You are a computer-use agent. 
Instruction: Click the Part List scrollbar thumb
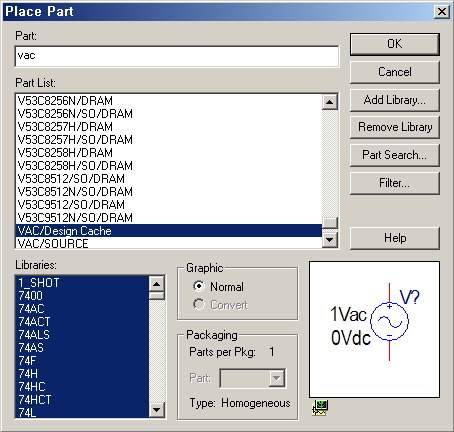coord(330,223)
